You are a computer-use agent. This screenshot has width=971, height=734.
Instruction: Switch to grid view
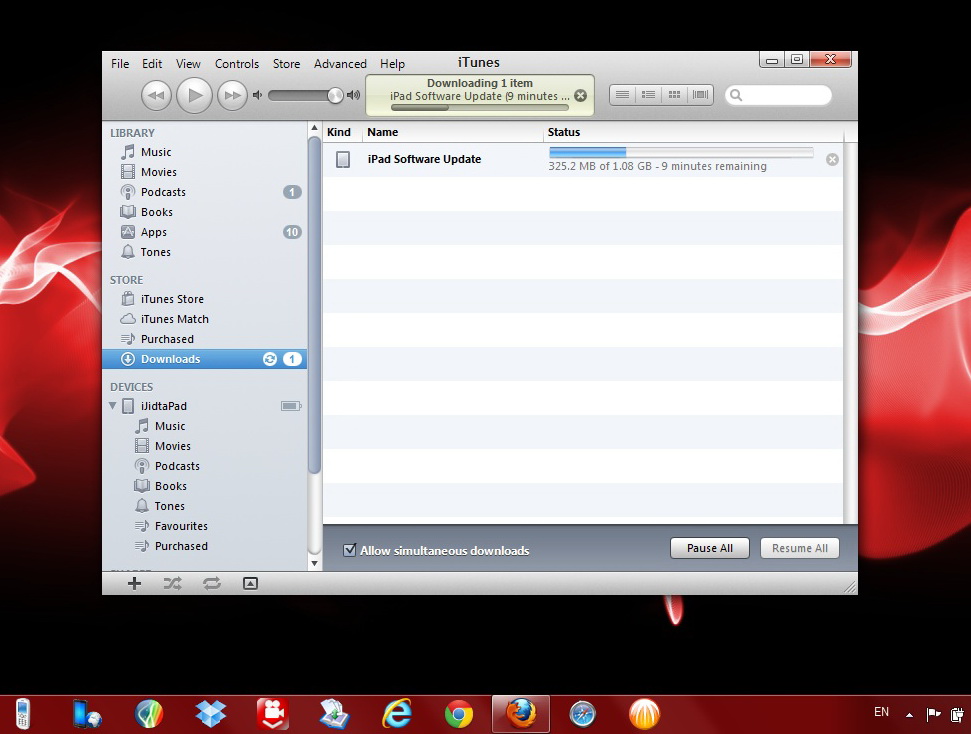[x=674, y=95]
